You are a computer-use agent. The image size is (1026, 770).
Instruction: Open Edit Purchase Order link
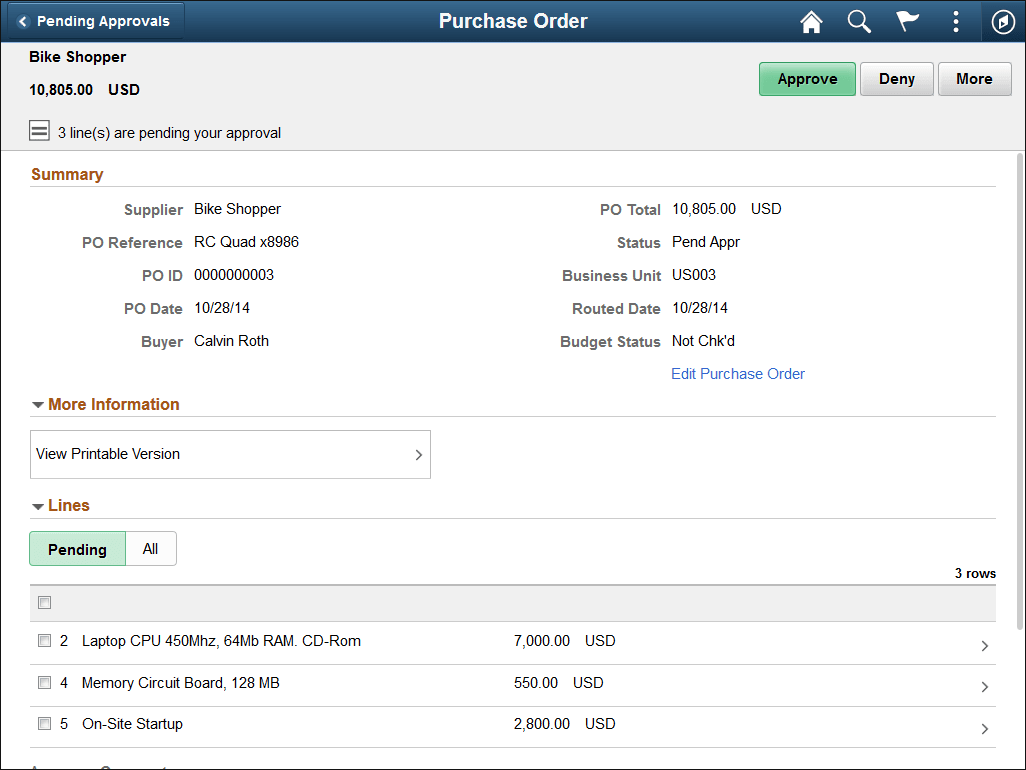coord(738,373)
